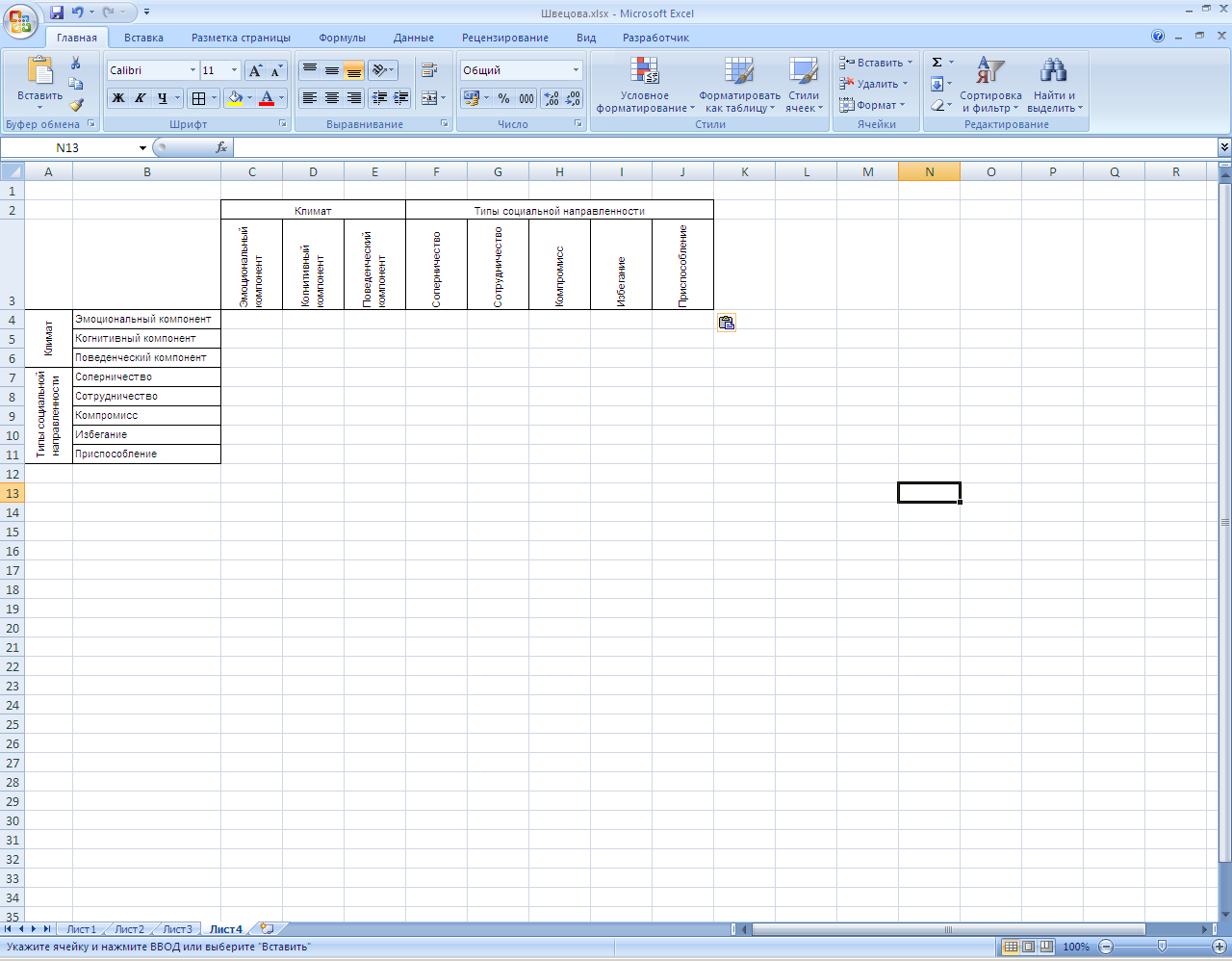Image resolution: width=1232 pixels, height=961 pixels.
Task: Increase font size
Action: [x=255, y=70]
